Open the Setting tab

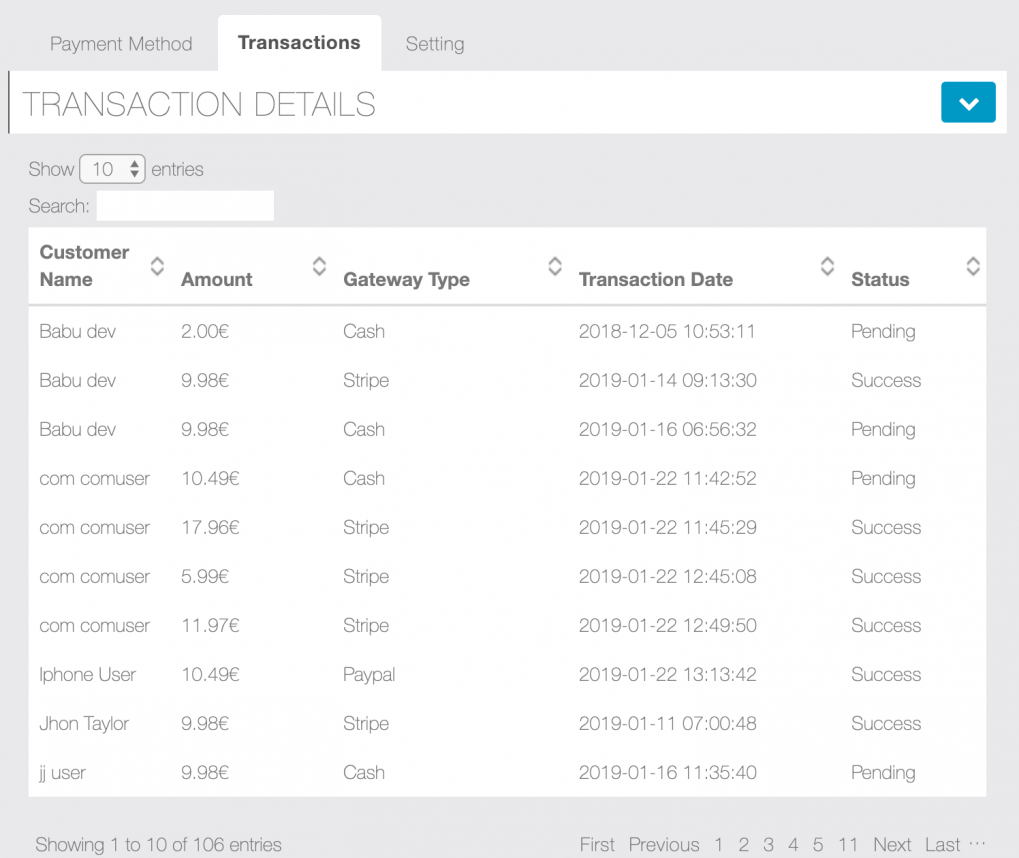pos(434,44)
